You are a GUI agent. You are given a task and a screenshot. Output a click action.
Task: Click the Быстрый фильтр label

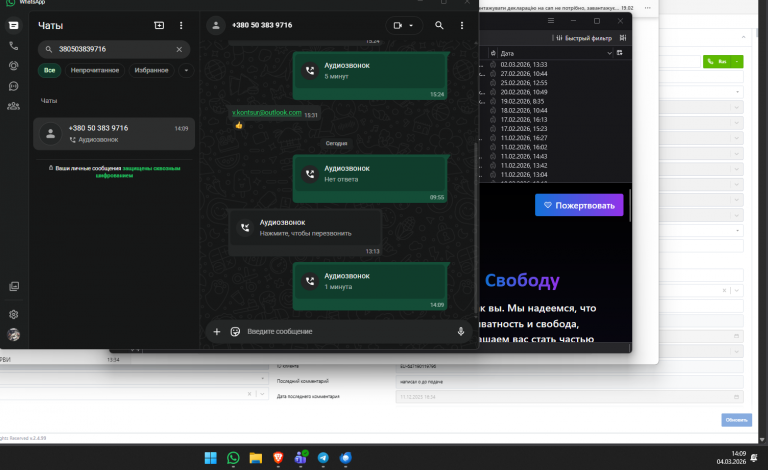[x=588, y=38]
